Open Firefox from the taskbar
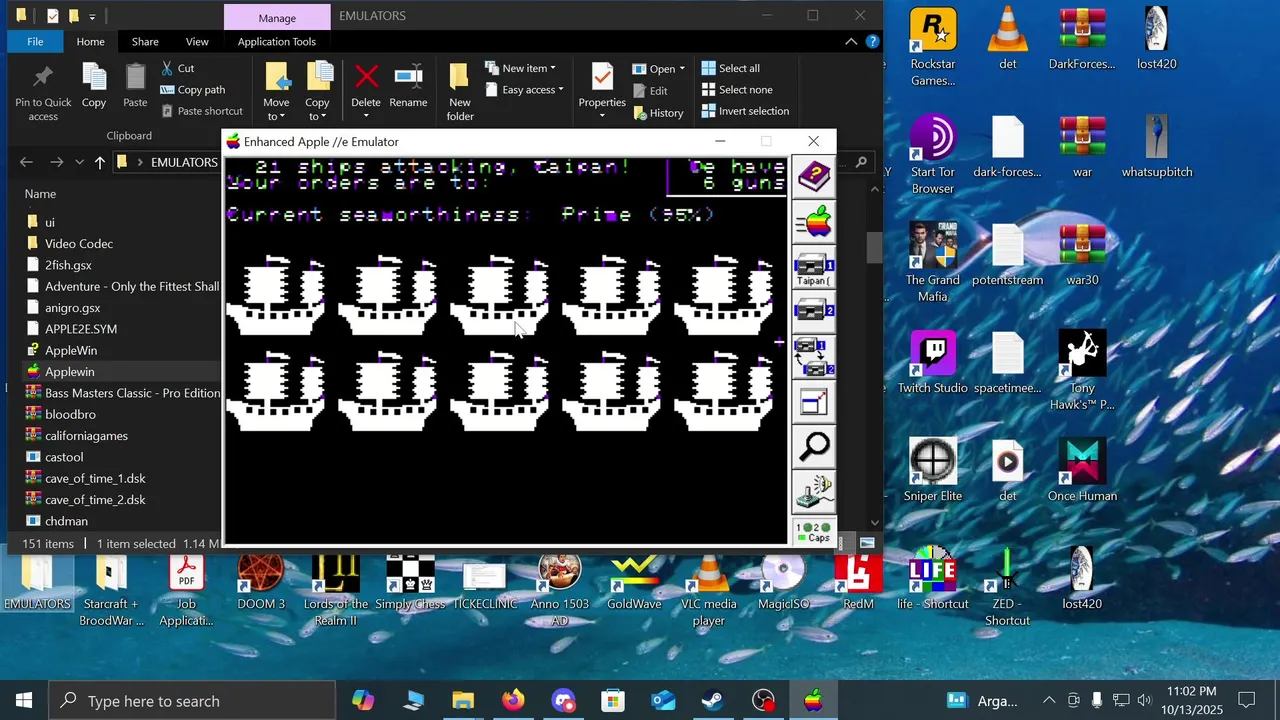The image size is (1280, 720). (513, 701)
